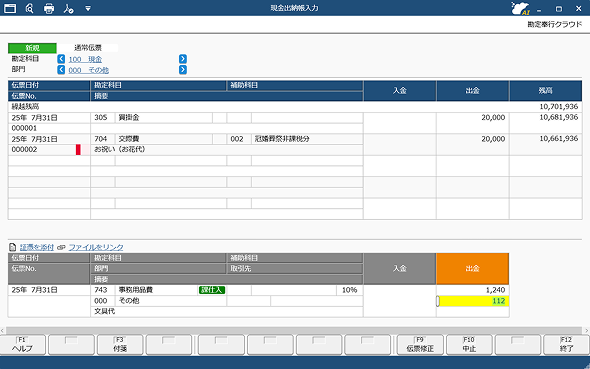Click the 課仕入 tax category badge
Viewport: 590px width, 369px height.
pos(212,290)
